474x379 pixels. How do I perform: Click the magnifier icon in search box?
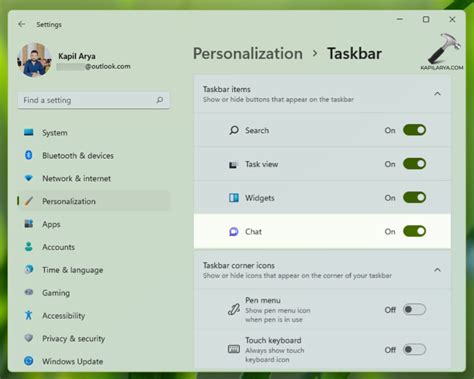click(x=160, y=100)
